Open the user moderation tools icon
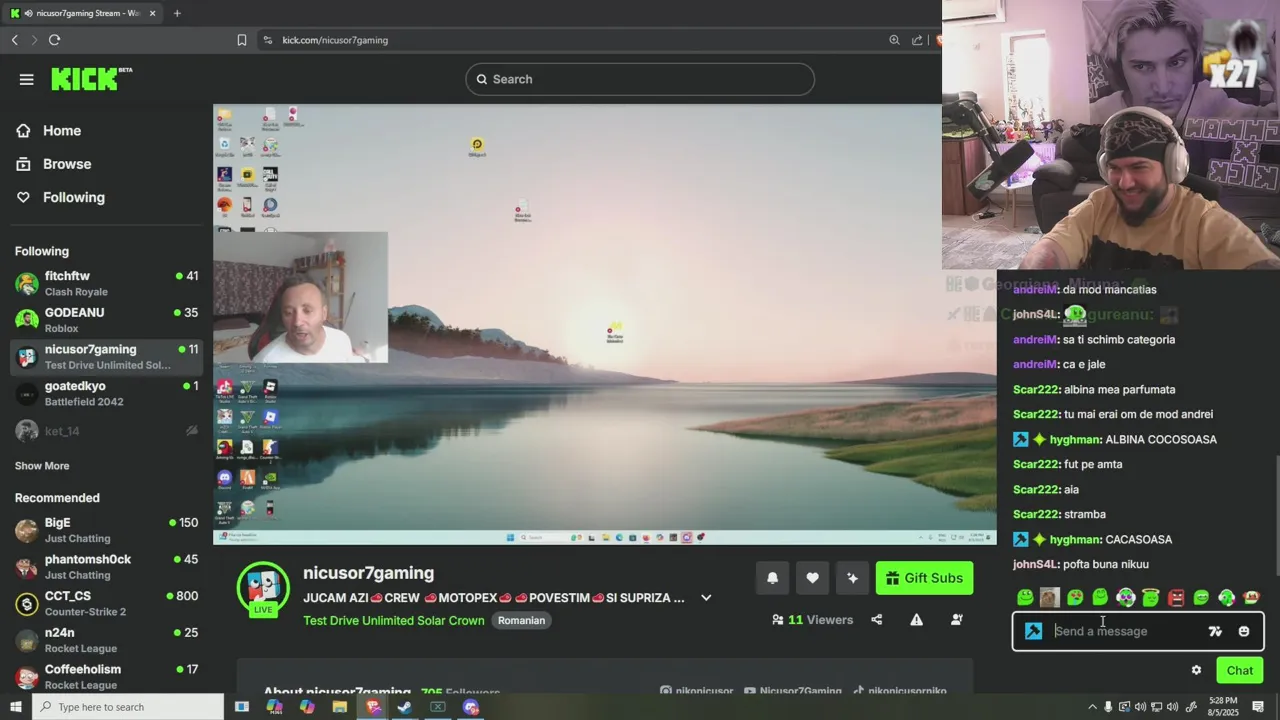The image size is (1280, 720). [956, 620]
